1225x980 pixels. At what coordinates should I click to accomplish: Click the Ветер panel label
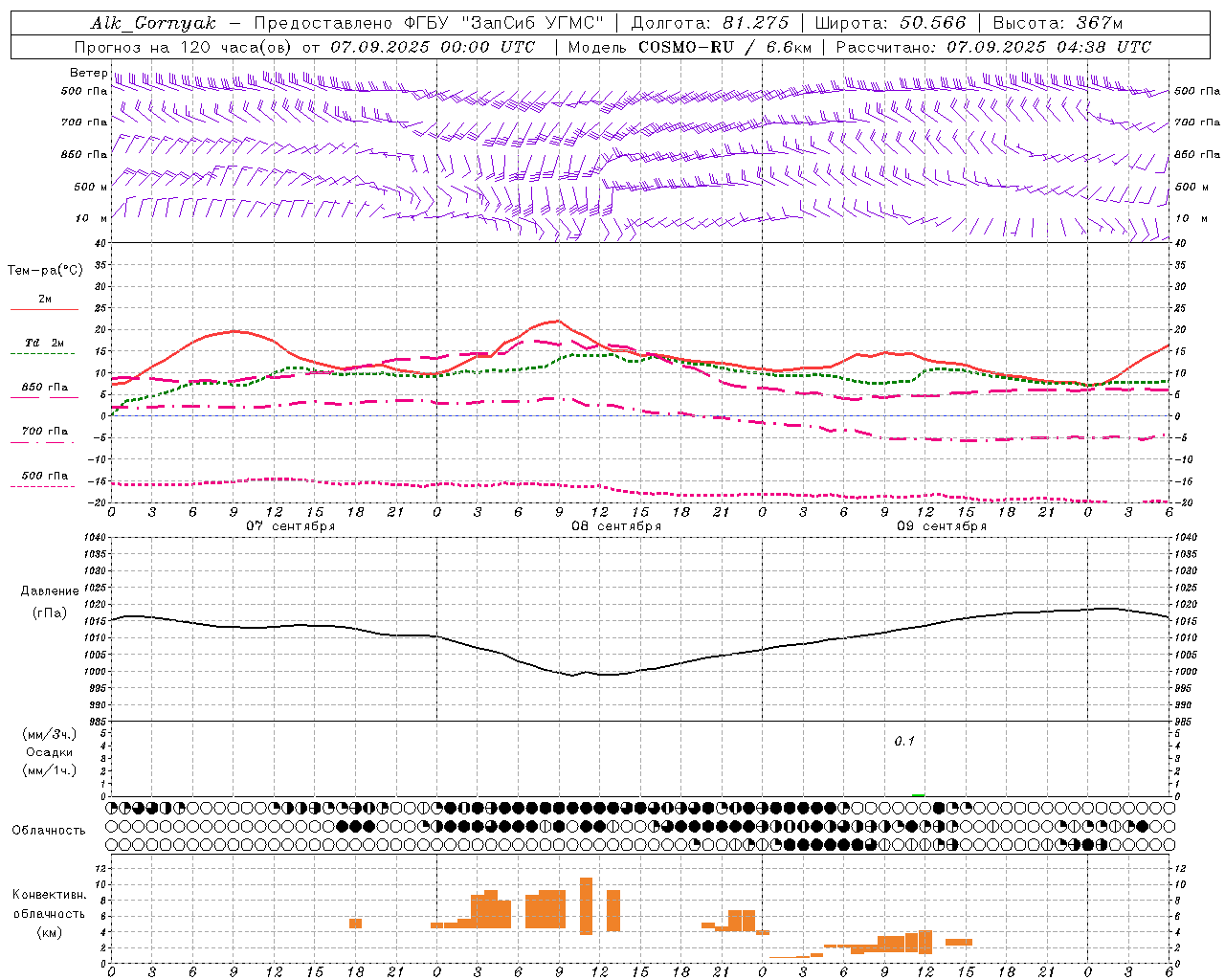pos(88,73)
